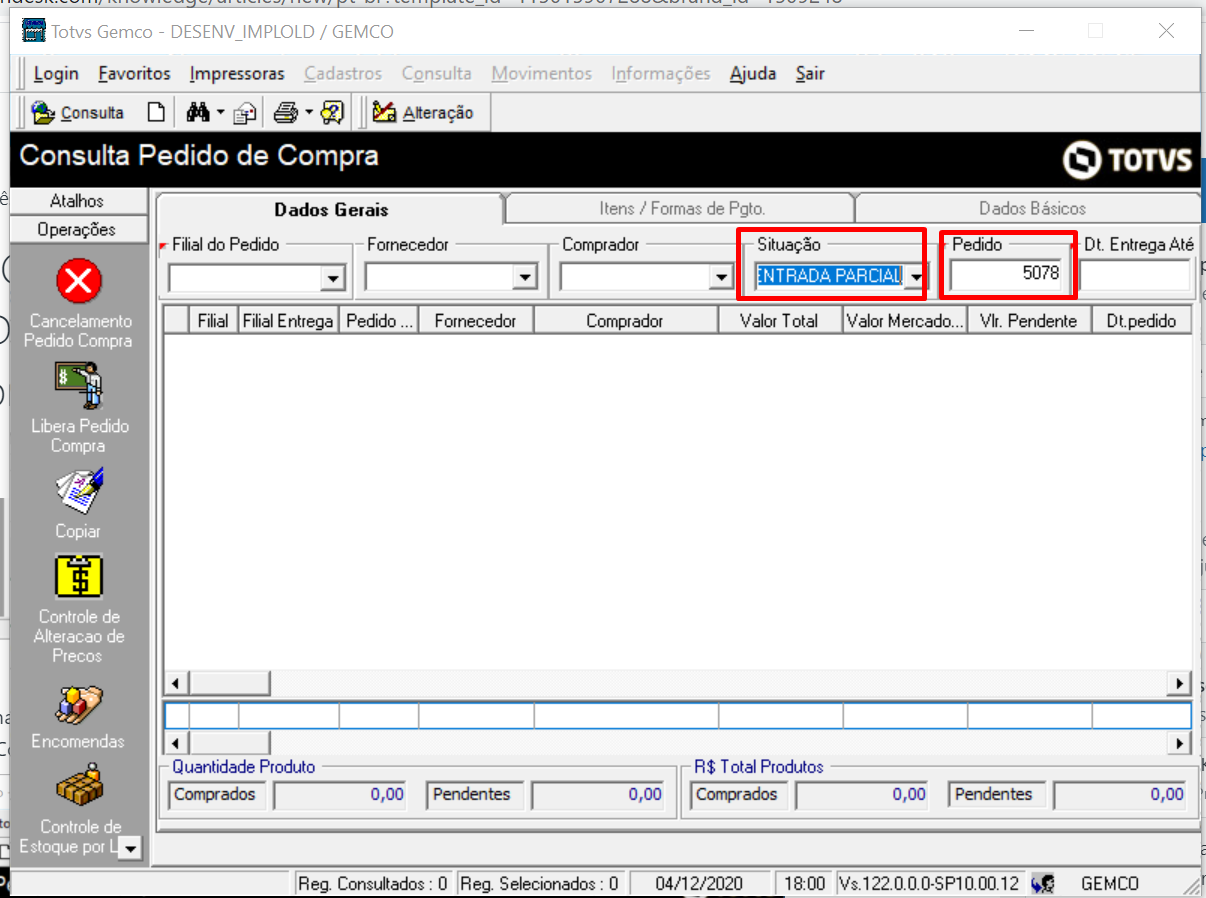Screen dimensions: 1206x898
Task: Select Controle de Alteracao de Precos
Action: coord(78,576)
